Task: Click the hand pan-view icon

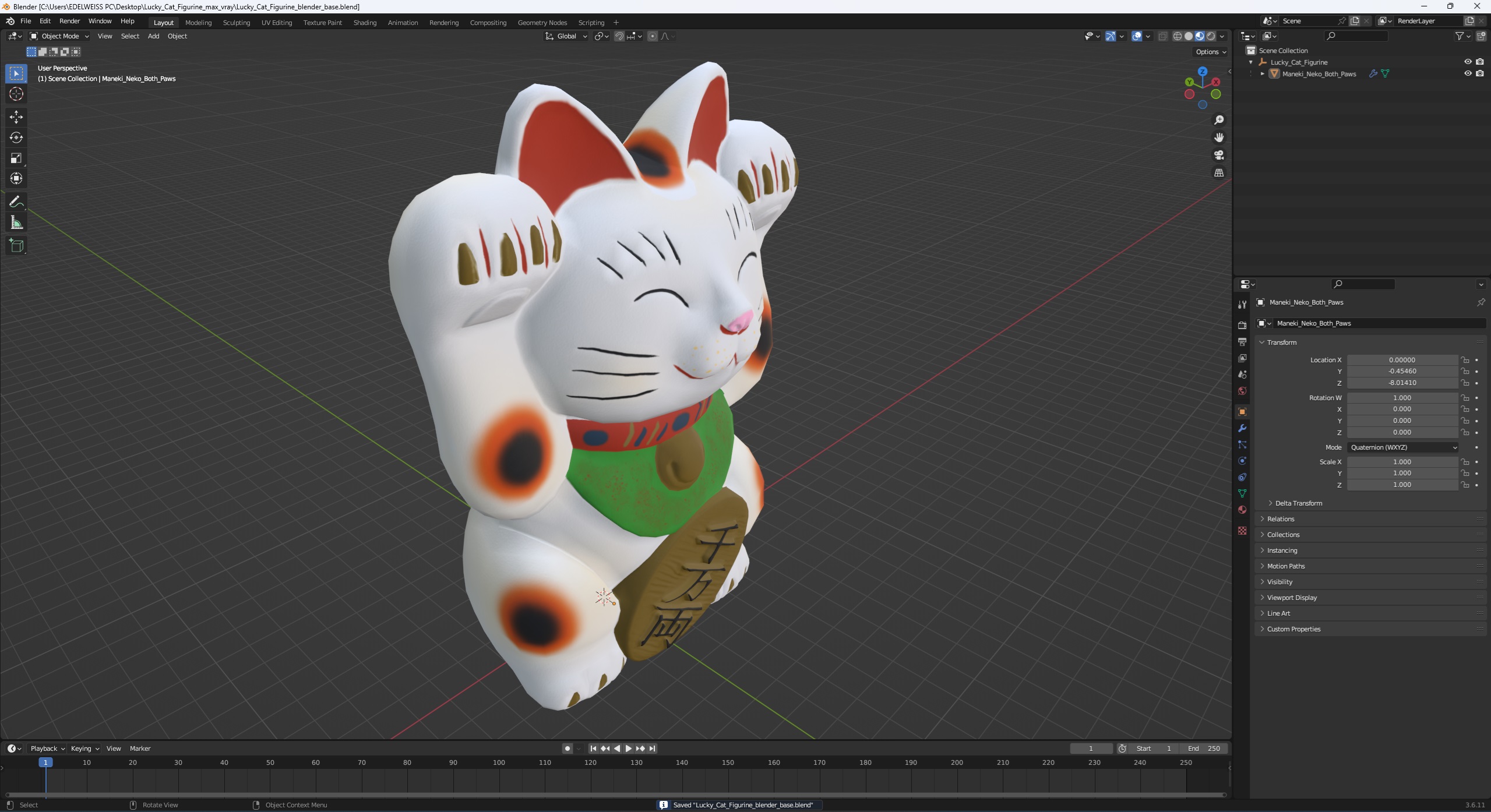Action: pyautogui.click(x=1218, y=137)
